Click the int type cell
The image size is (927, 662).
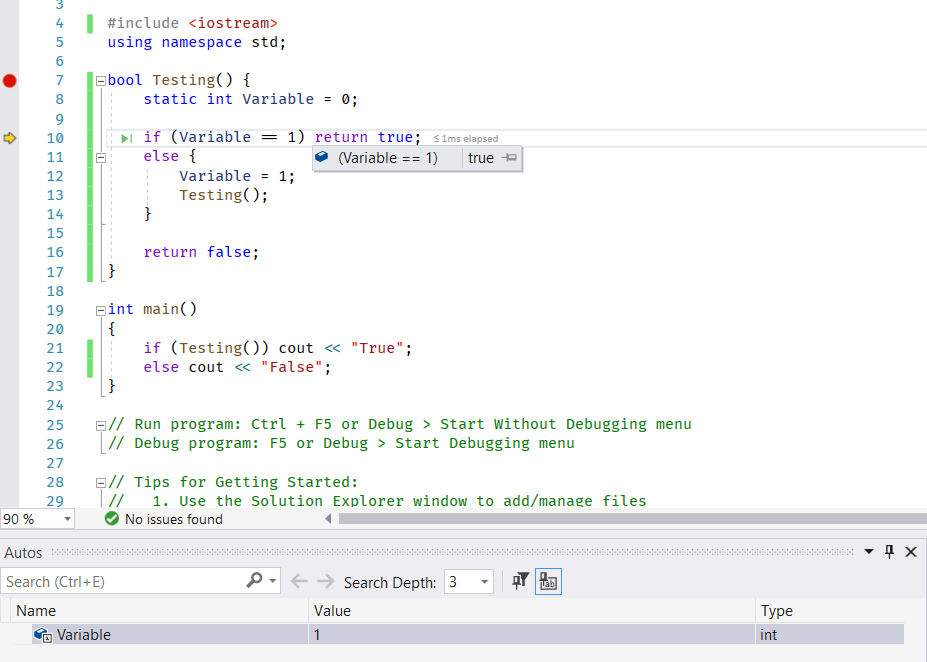click(x=830, y=635)
